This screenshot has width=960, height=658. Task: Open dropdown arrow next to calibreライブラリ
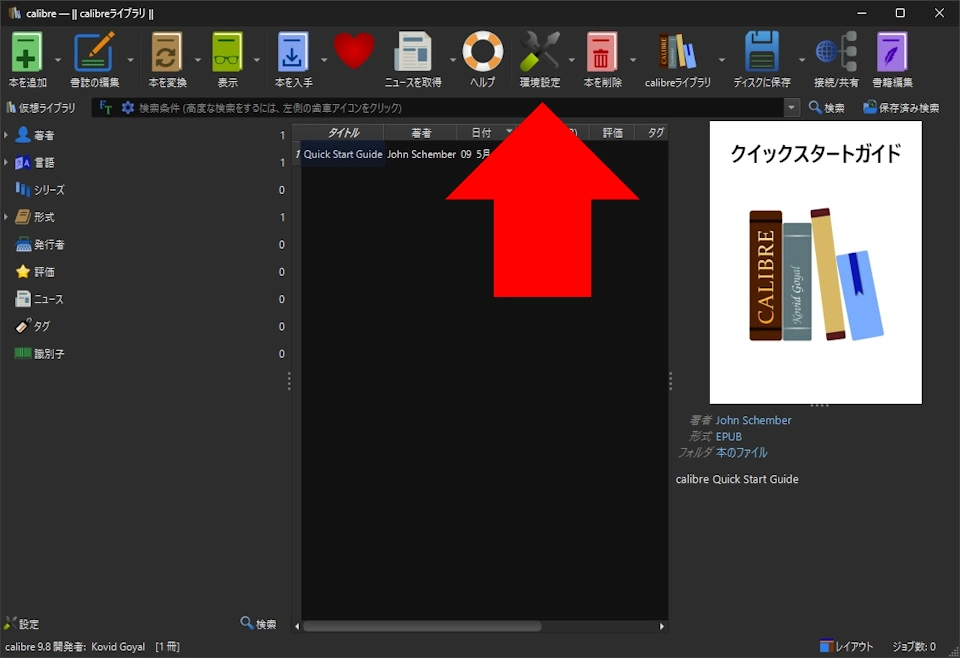tap(721, 60)
